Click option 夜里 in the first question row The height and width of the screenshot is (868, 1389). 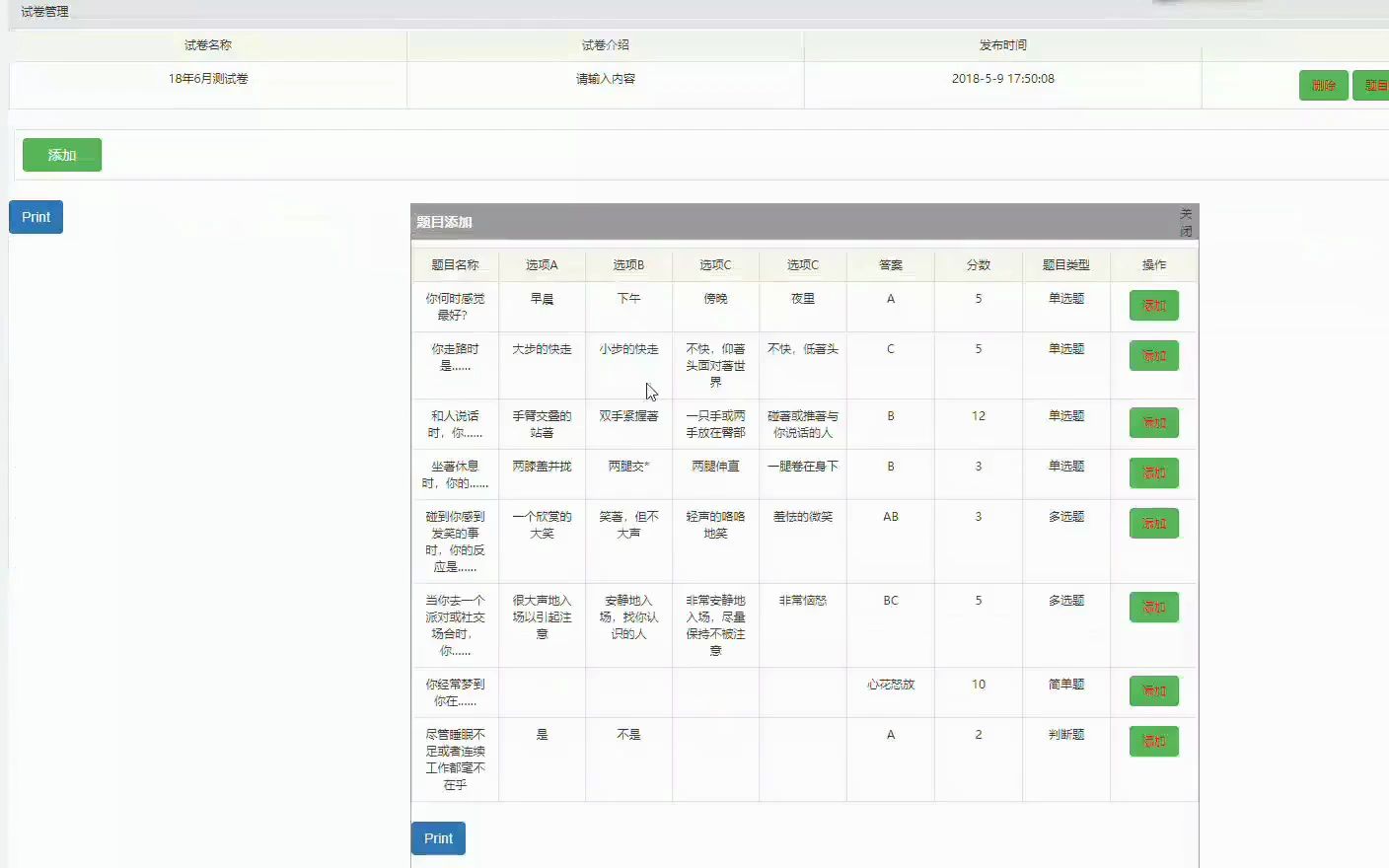[x=803, y=299]
